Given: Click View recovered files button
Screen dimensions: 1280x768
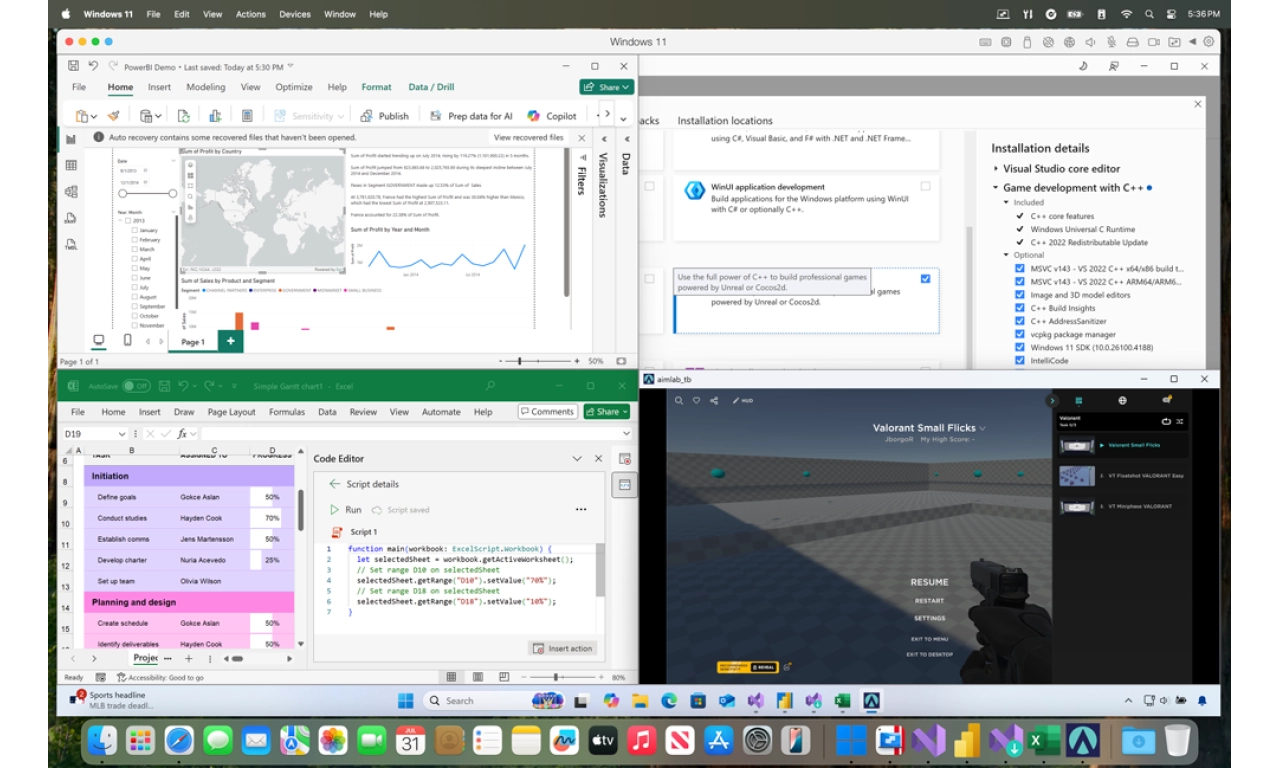Looking at the screenshot, I should [x=528, y=138].
